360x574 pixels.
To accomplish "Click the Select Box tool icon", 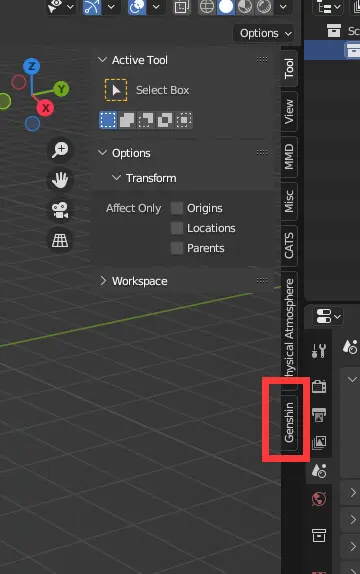I will point(116,90).
